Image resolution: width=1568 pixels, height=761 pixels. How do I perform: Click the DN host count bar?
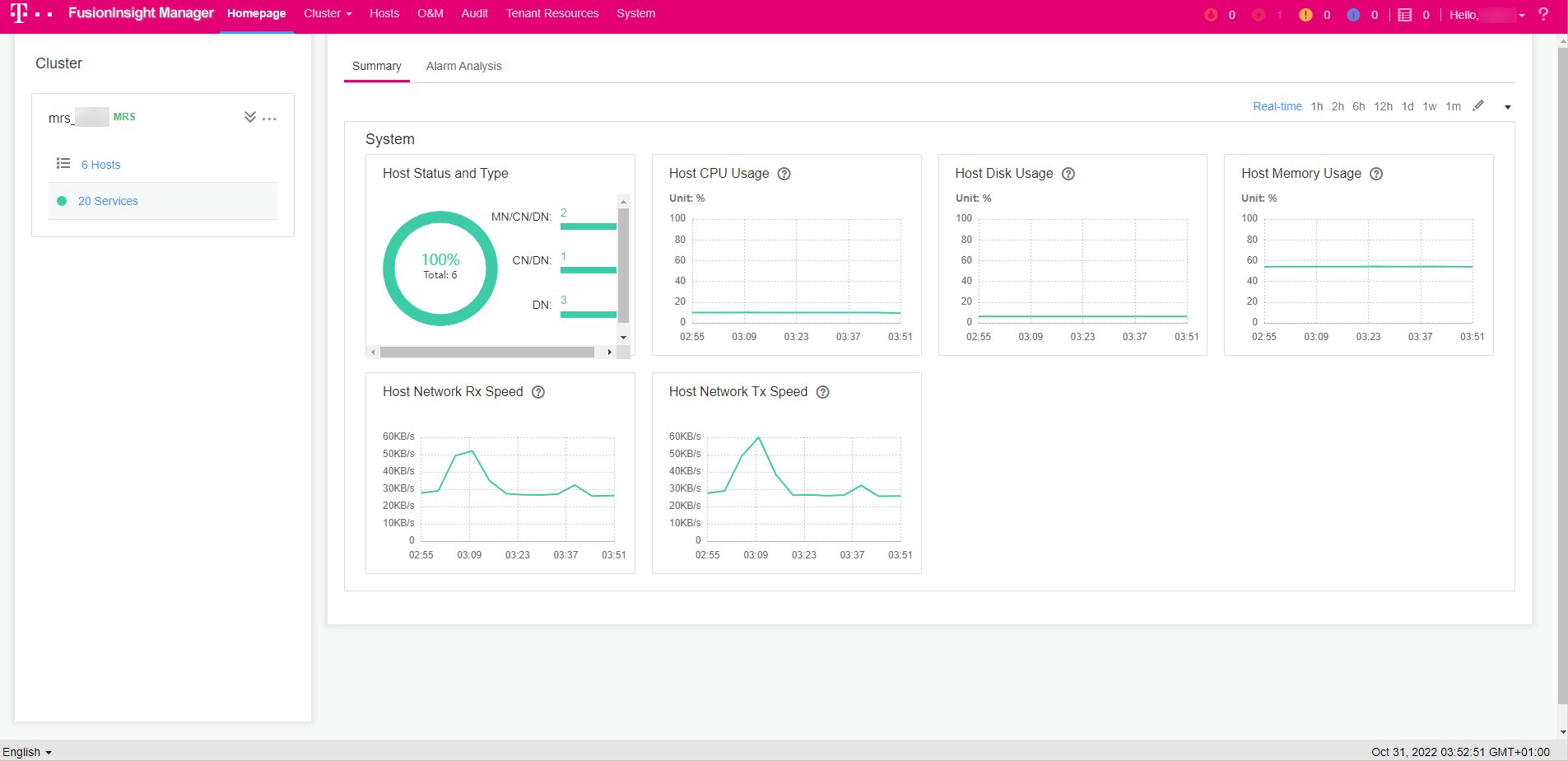589,314
